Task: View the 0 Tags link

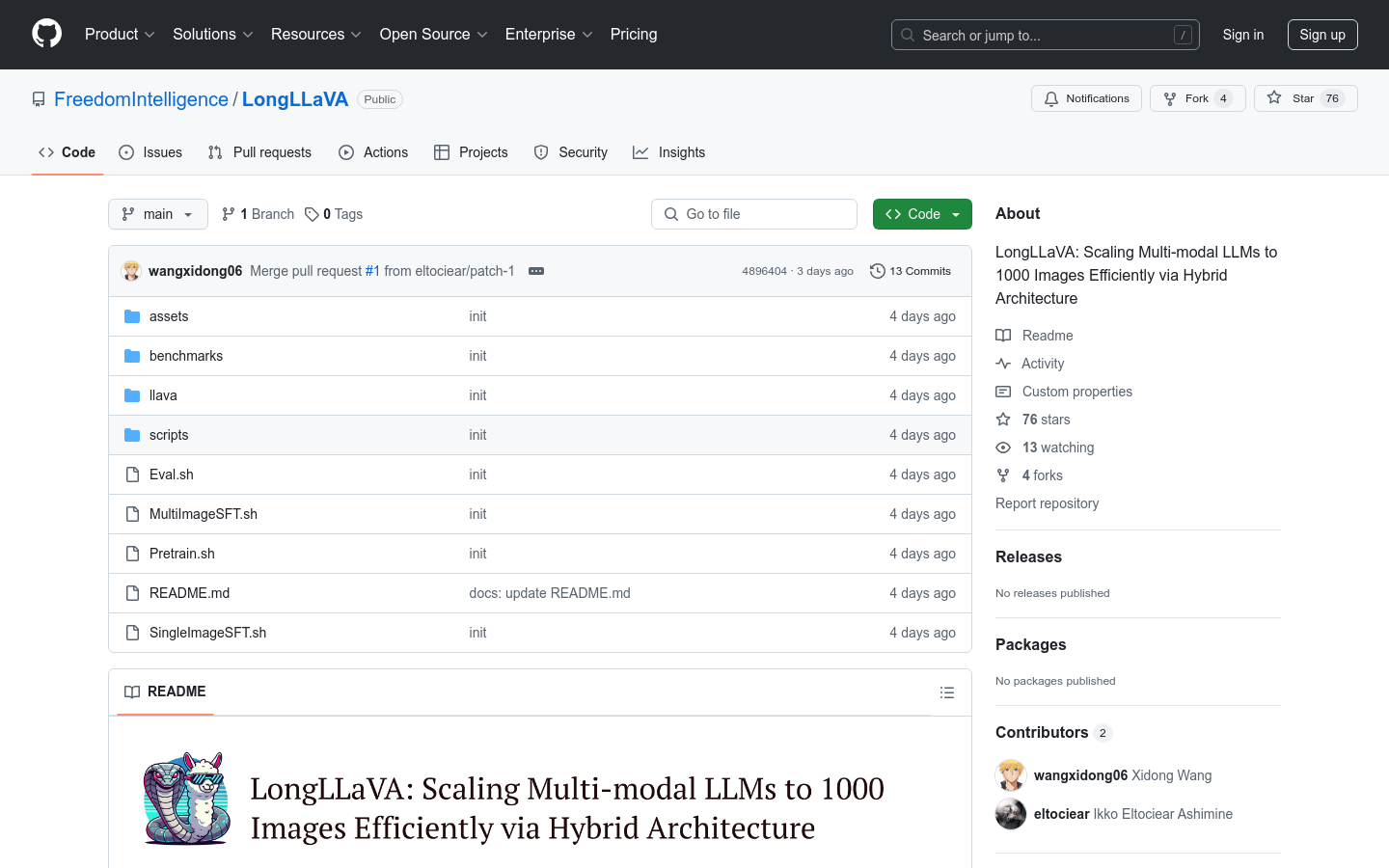Action: pos(334,214)
